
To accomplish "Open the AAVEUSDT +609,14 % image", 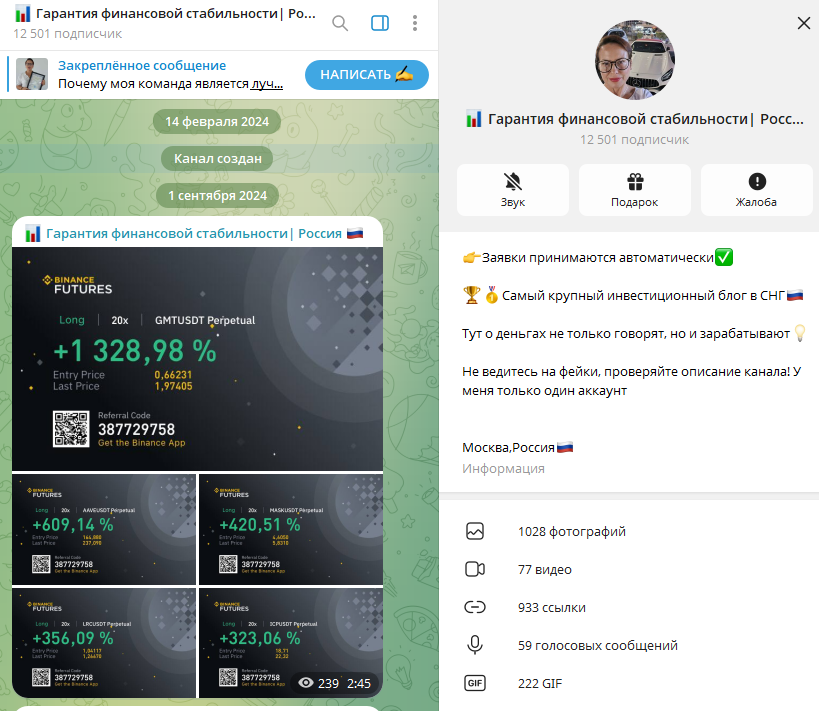I will pyautogui.click(x=104, y=529).
